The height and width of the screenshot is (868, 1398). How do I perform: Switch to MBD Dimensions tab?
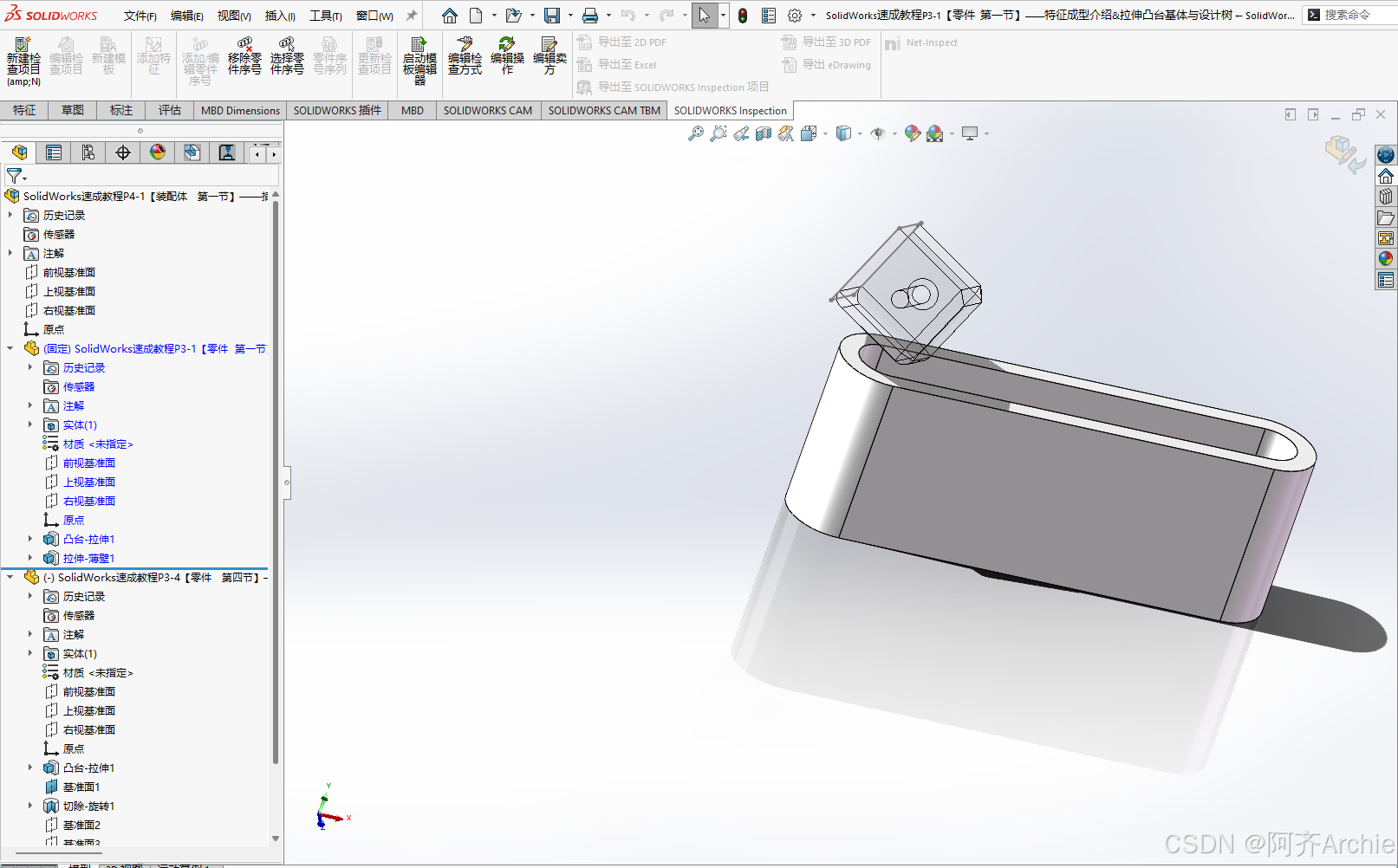click(240, 110)
